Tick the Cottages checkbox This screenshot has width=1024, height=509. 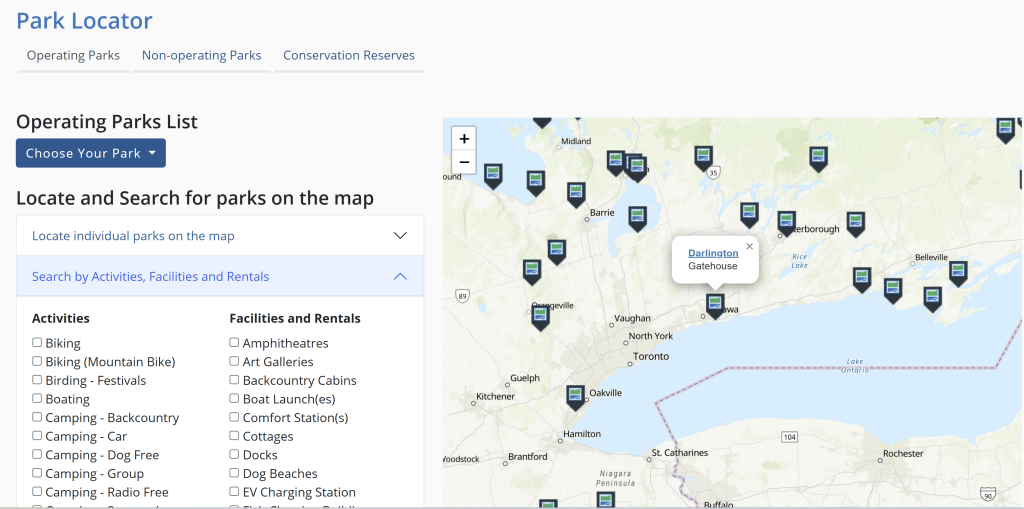[234, 435]
